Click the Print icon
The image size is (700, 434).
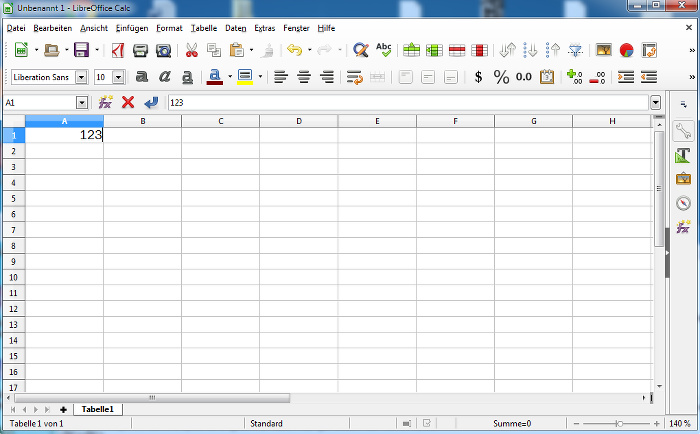pos(140,50)
